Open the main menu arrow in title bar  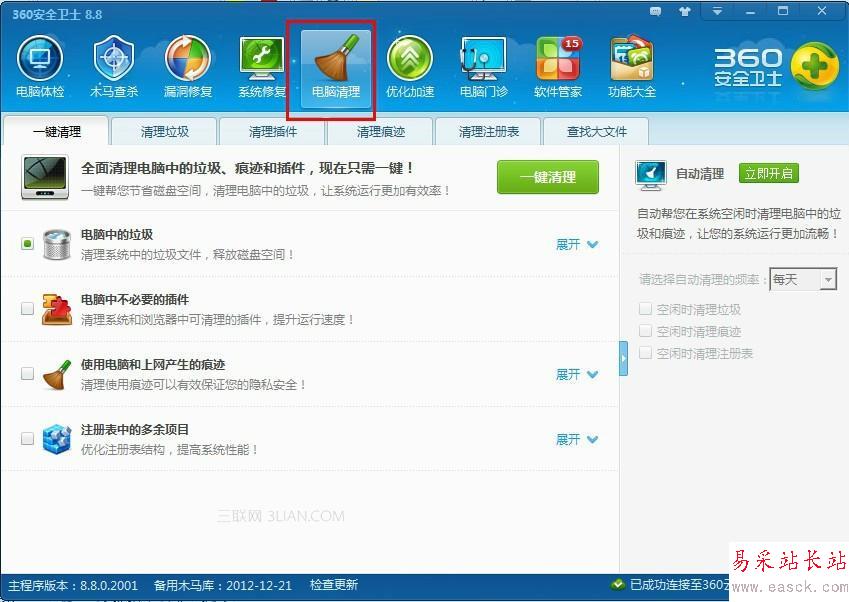pyautogui.click(x=717, y=11)
